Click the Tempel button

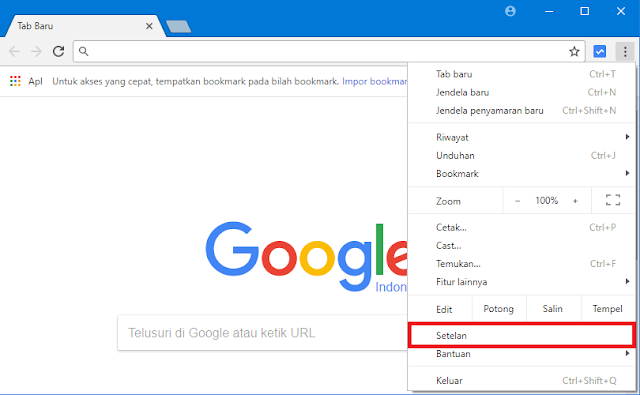608,309
